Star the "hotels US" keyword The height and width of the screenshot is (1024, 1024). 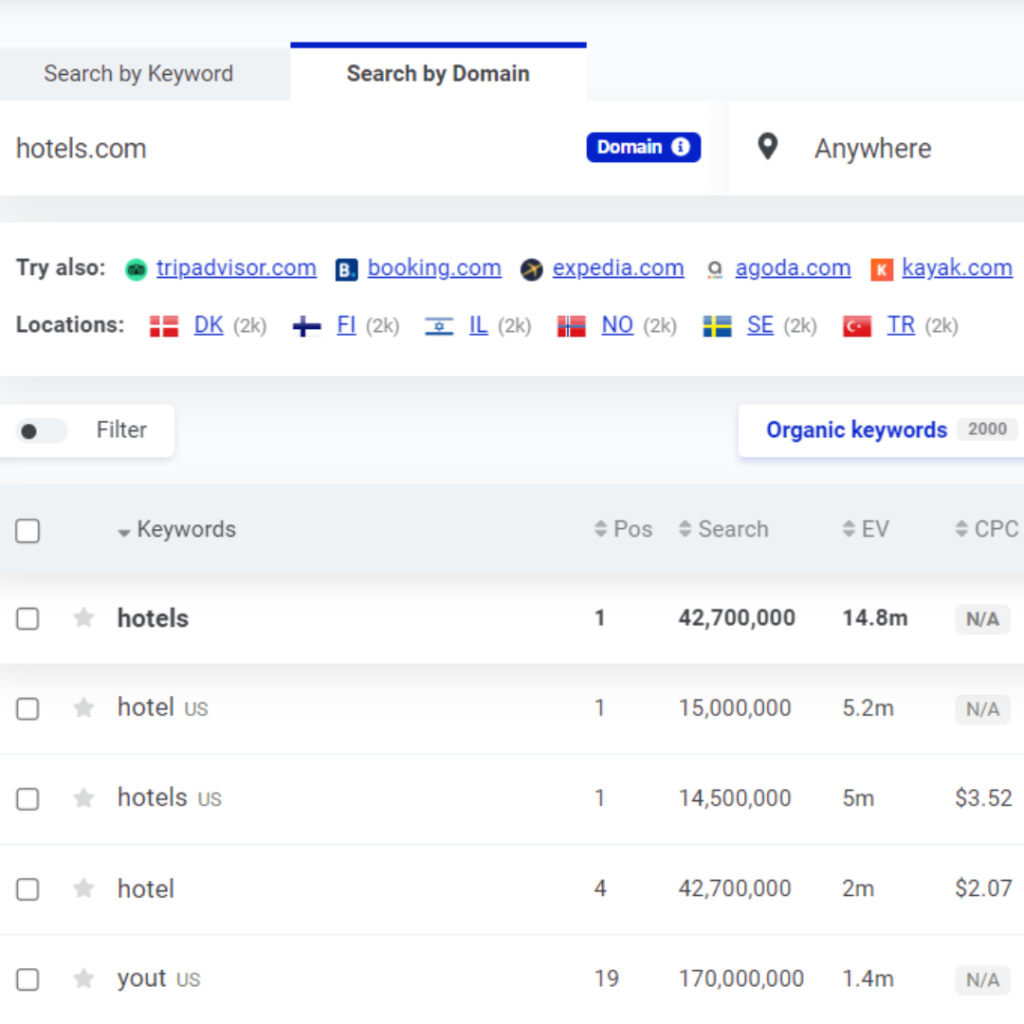[84, 798]
